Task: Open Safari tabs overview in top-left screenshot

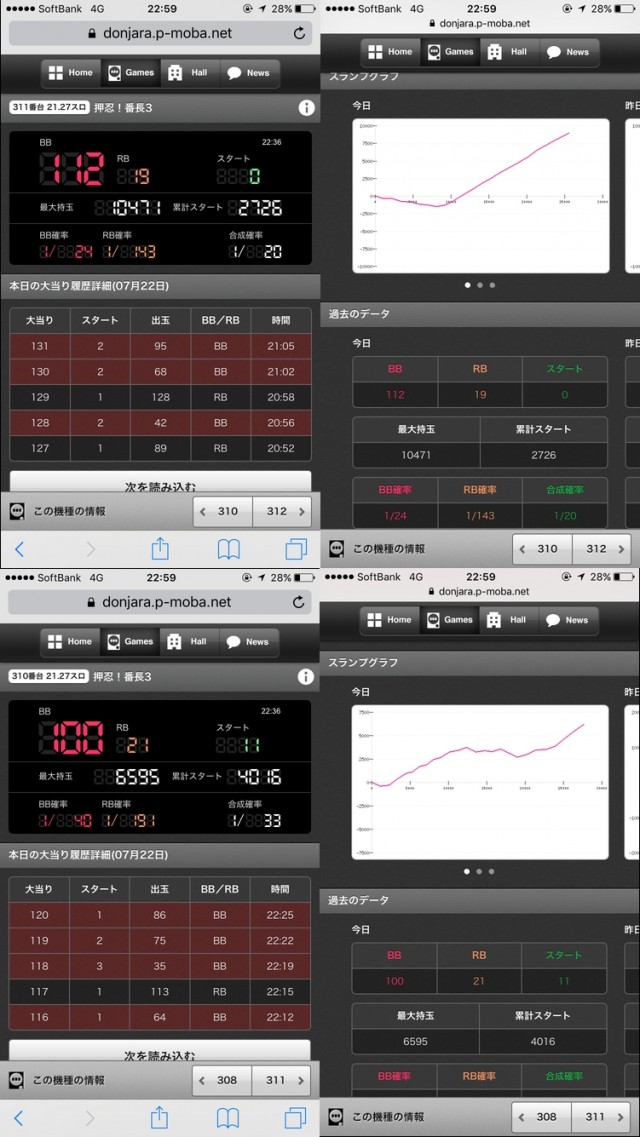Action: point(296,548)
